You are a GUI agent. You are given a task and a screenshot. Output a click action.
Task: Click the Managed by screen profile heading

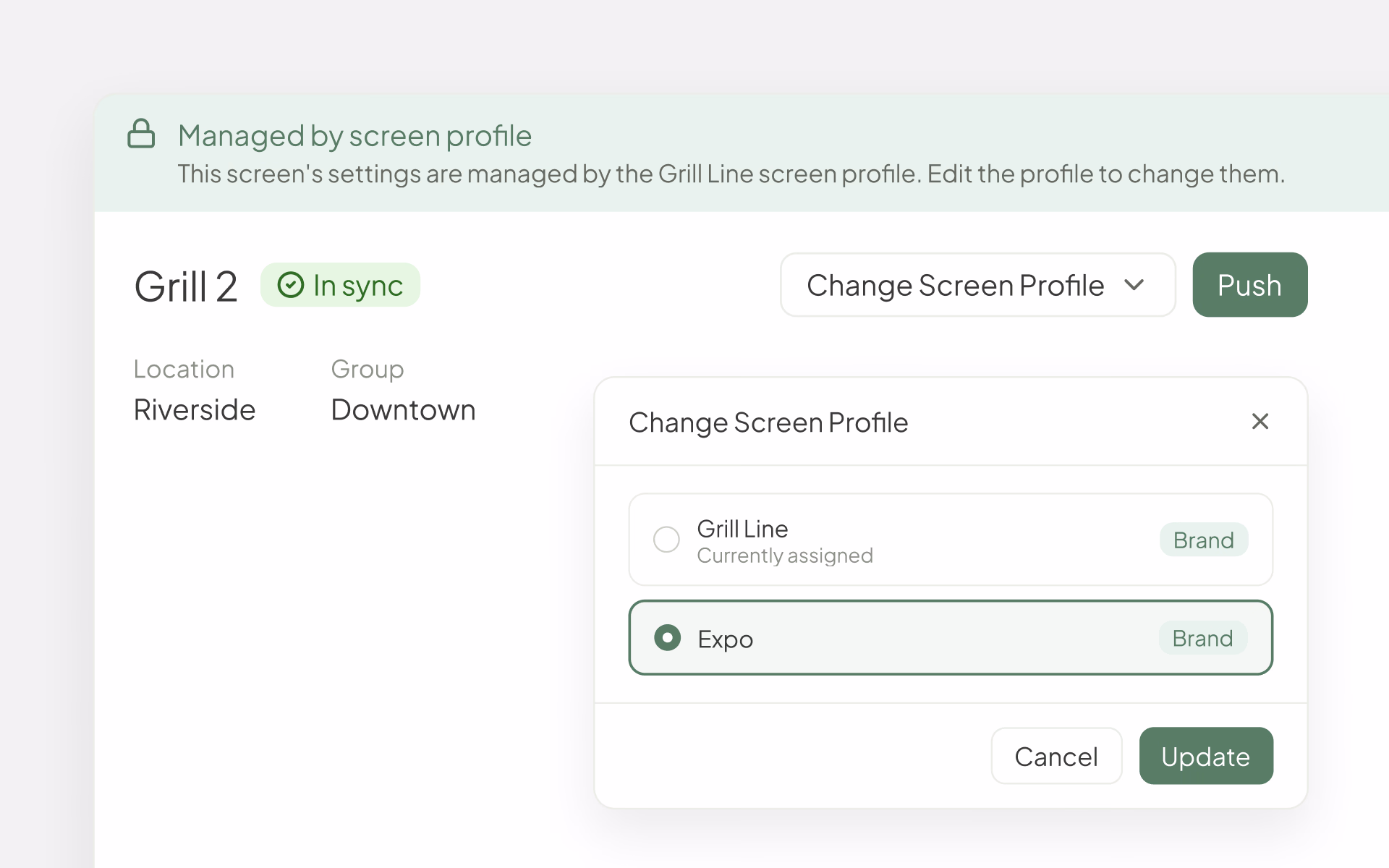pyautogui.click(x=354, y=136)
